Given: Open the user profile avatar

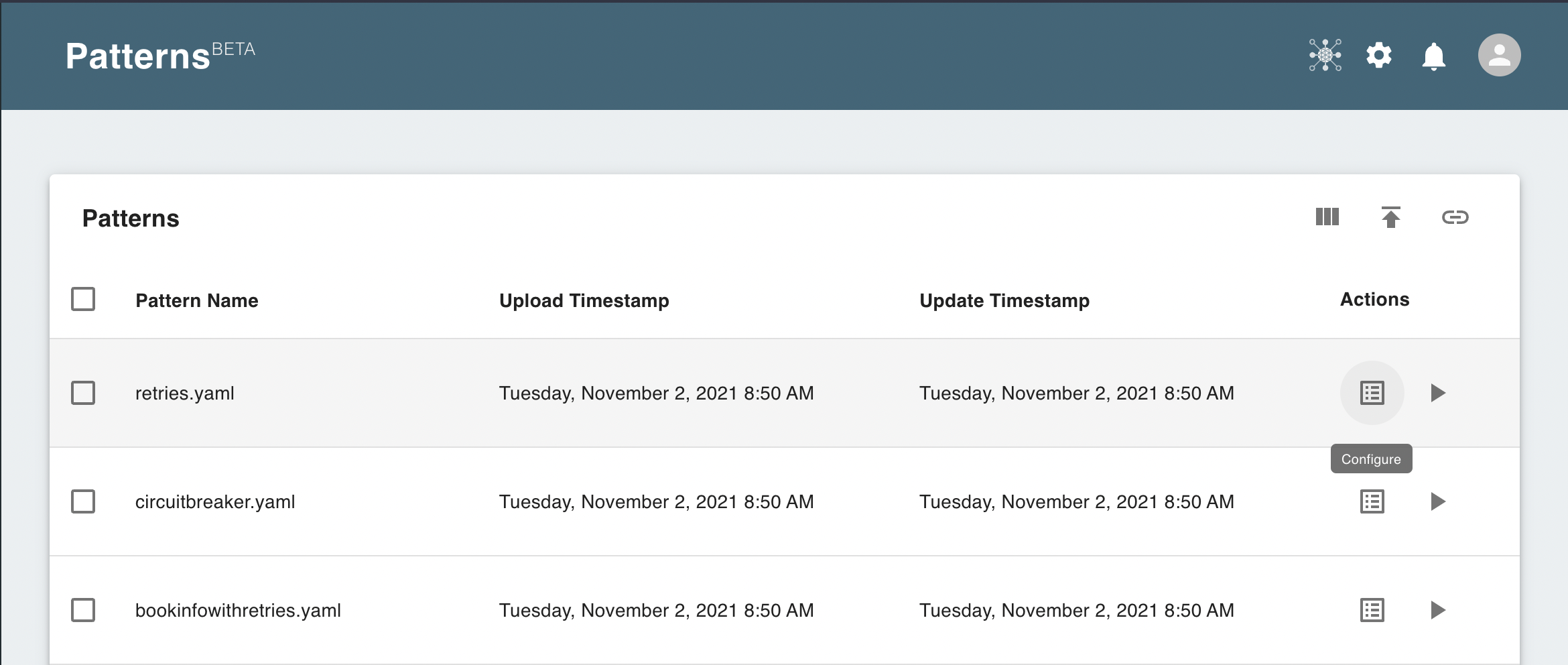Looking at the screenshot, I should click(1499, 55).
